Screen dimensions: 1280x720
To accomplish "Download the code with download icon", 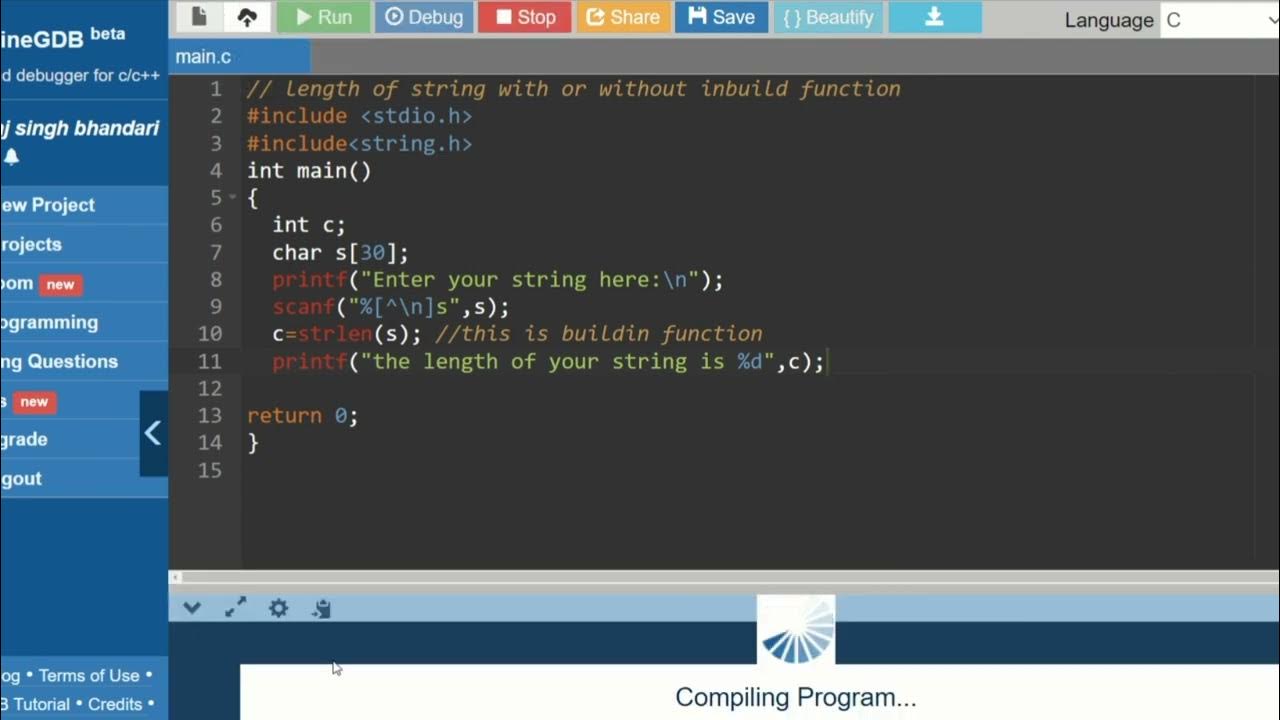I will (x=935, y=17).
